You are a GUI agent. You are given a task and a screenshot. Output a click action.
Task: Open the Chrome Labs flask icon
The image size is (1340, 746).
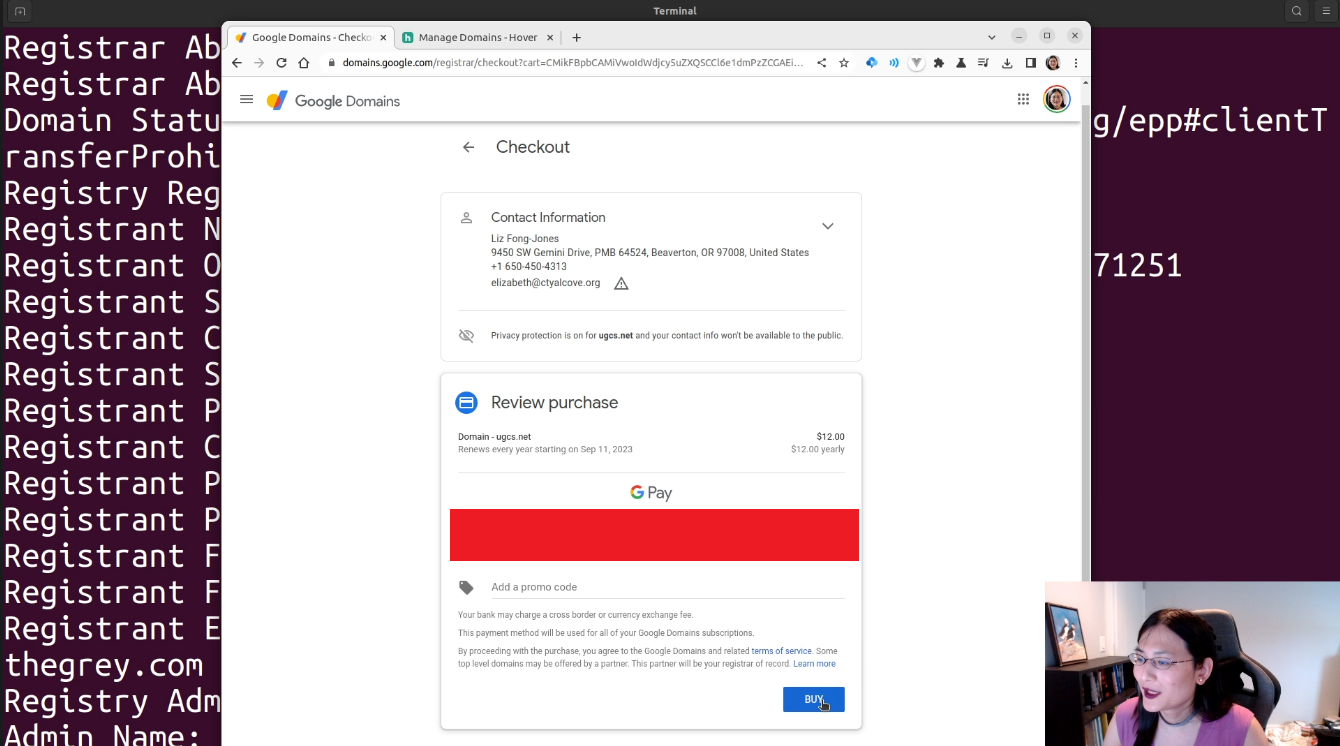(x=961, y=62)
